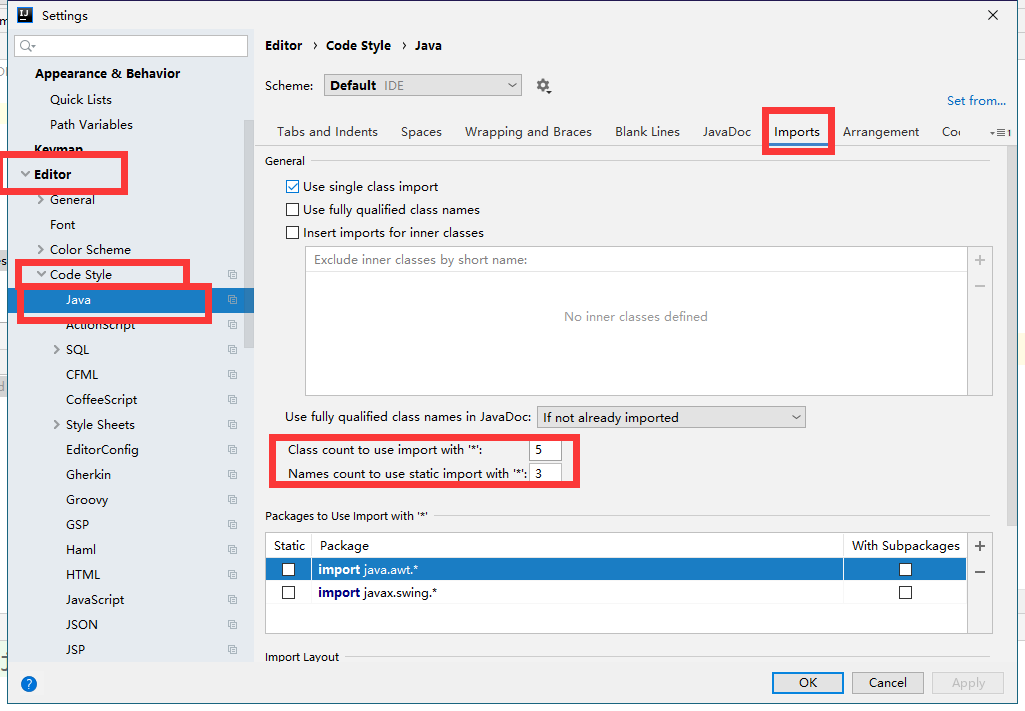Click copy icon next to GSP
The width and height of the screenshot is (1025, 711).
coord(232,525)
